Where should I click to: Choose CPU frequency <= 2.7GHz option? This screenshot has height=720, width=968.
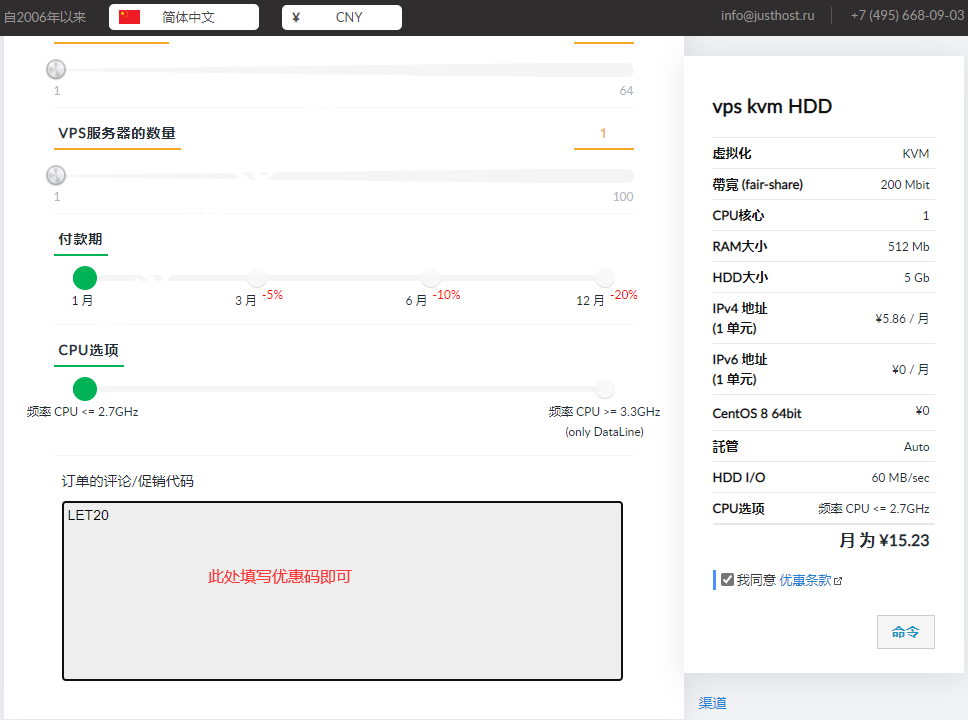click(x=85, y=389)
